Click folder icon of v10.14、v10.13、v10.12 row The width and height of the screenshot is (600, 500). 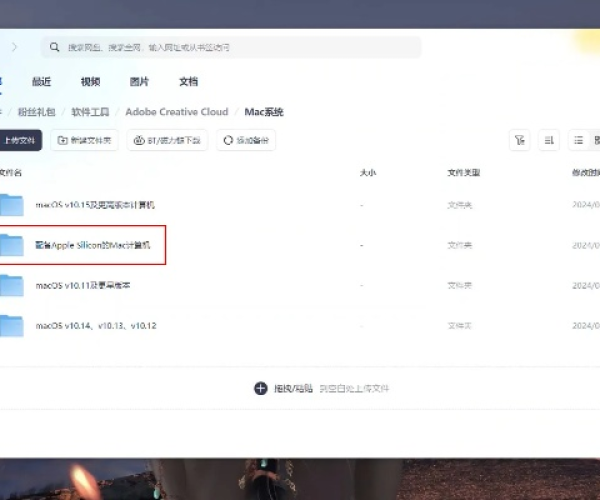click(x=11, y=326)
